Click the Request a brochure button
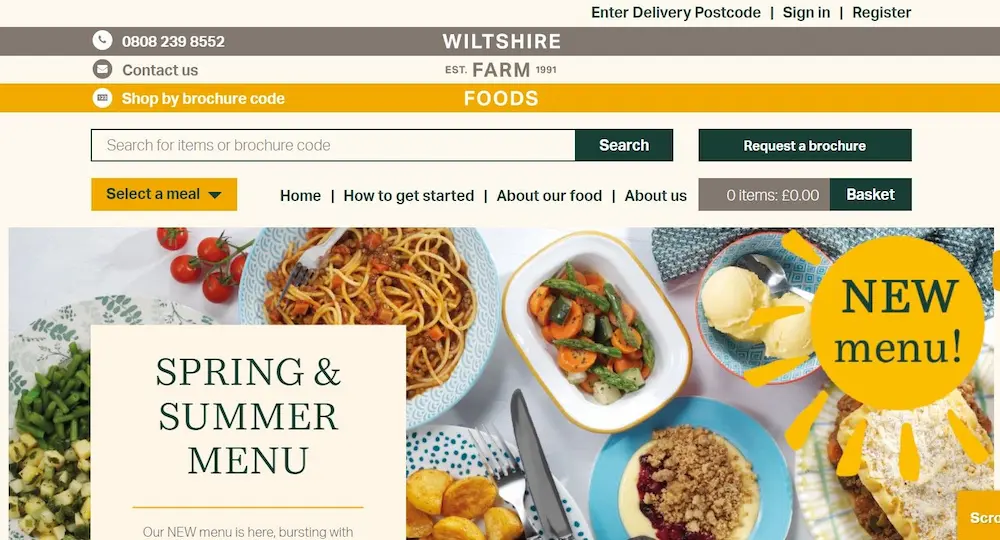Image resolution: width=1000 pixels, height=540 pixels. pos(805,145)
